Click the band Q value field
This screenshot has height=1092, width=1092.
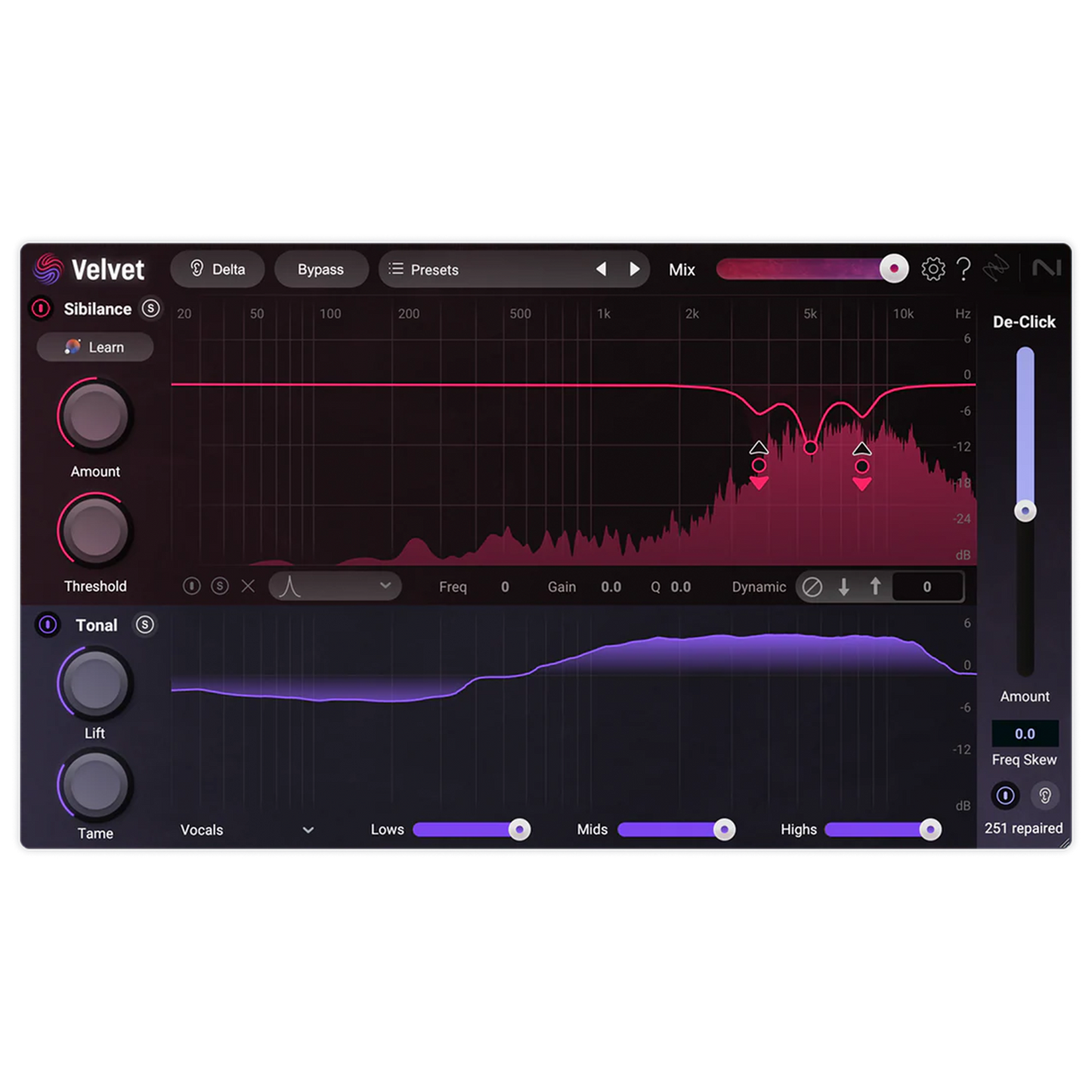click(x=681, y=586)
